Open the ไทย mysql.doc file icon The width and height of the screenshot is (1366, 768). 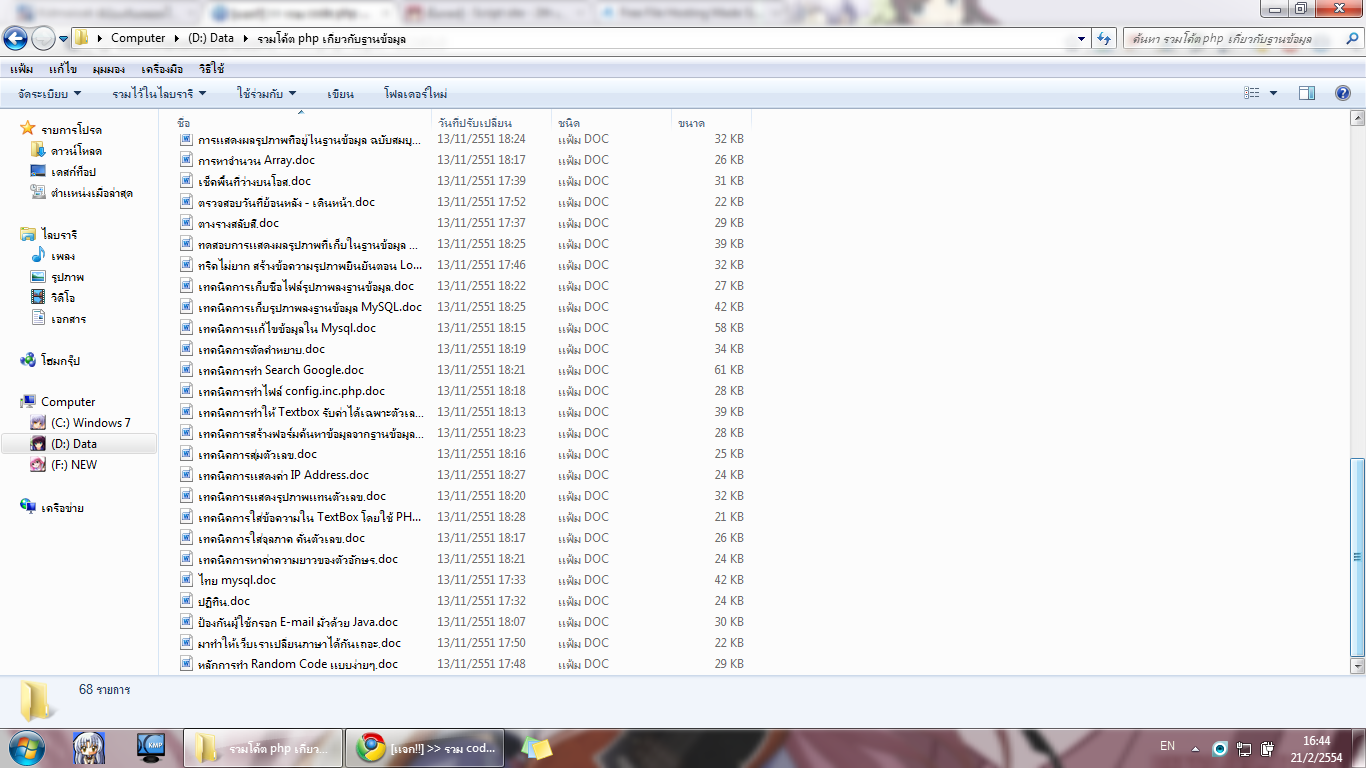tap(186, 580)
